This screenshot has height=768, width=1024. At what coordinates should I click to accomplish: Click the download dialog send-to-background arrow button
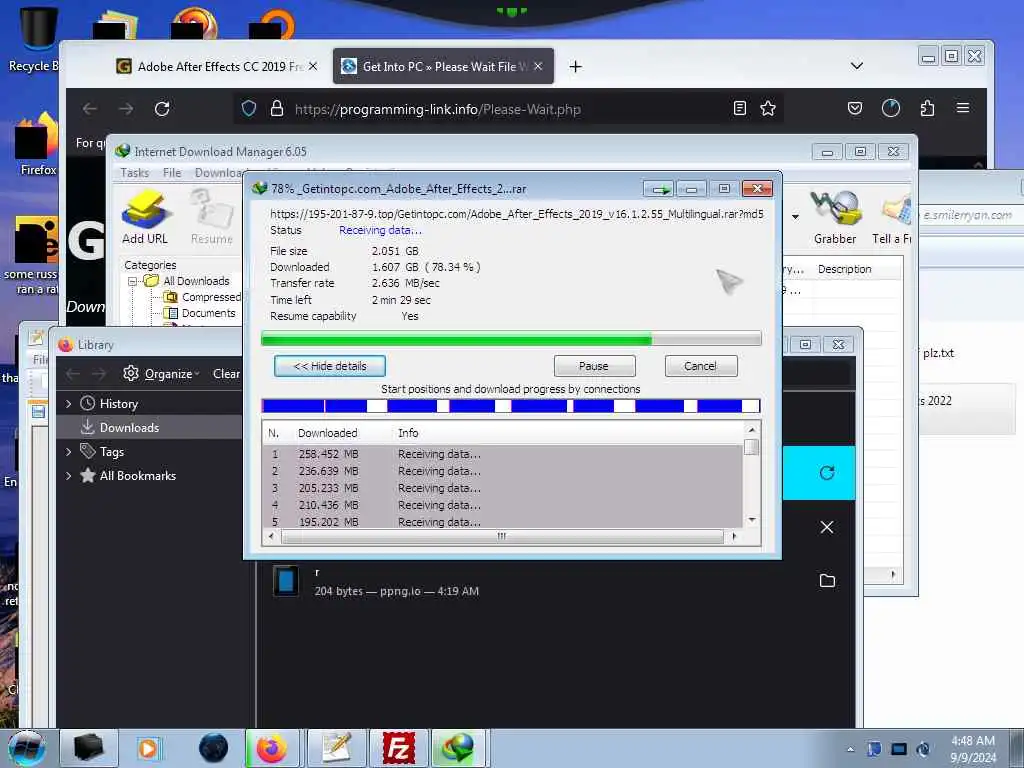pos(658,189)
